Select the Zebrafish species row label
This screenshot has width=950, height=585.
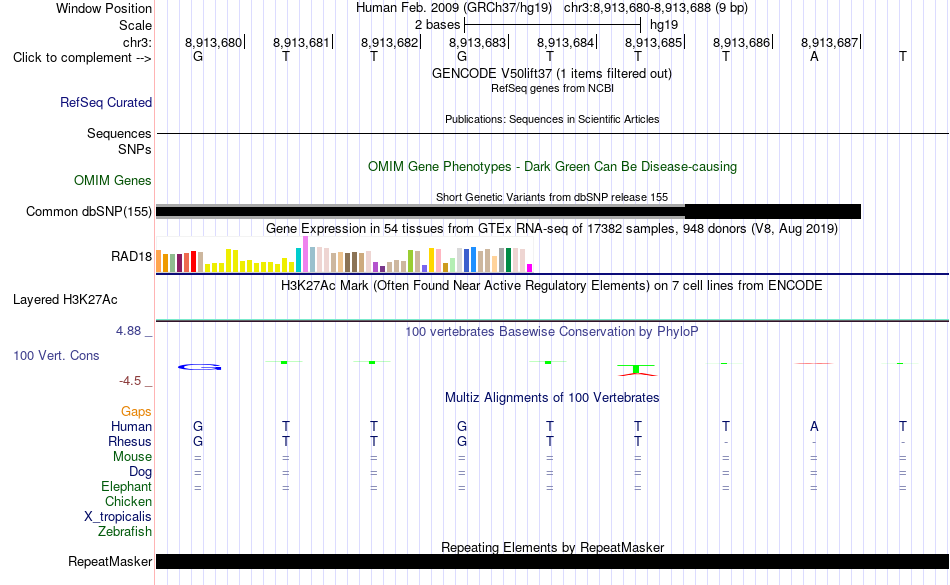coord(125,531)
